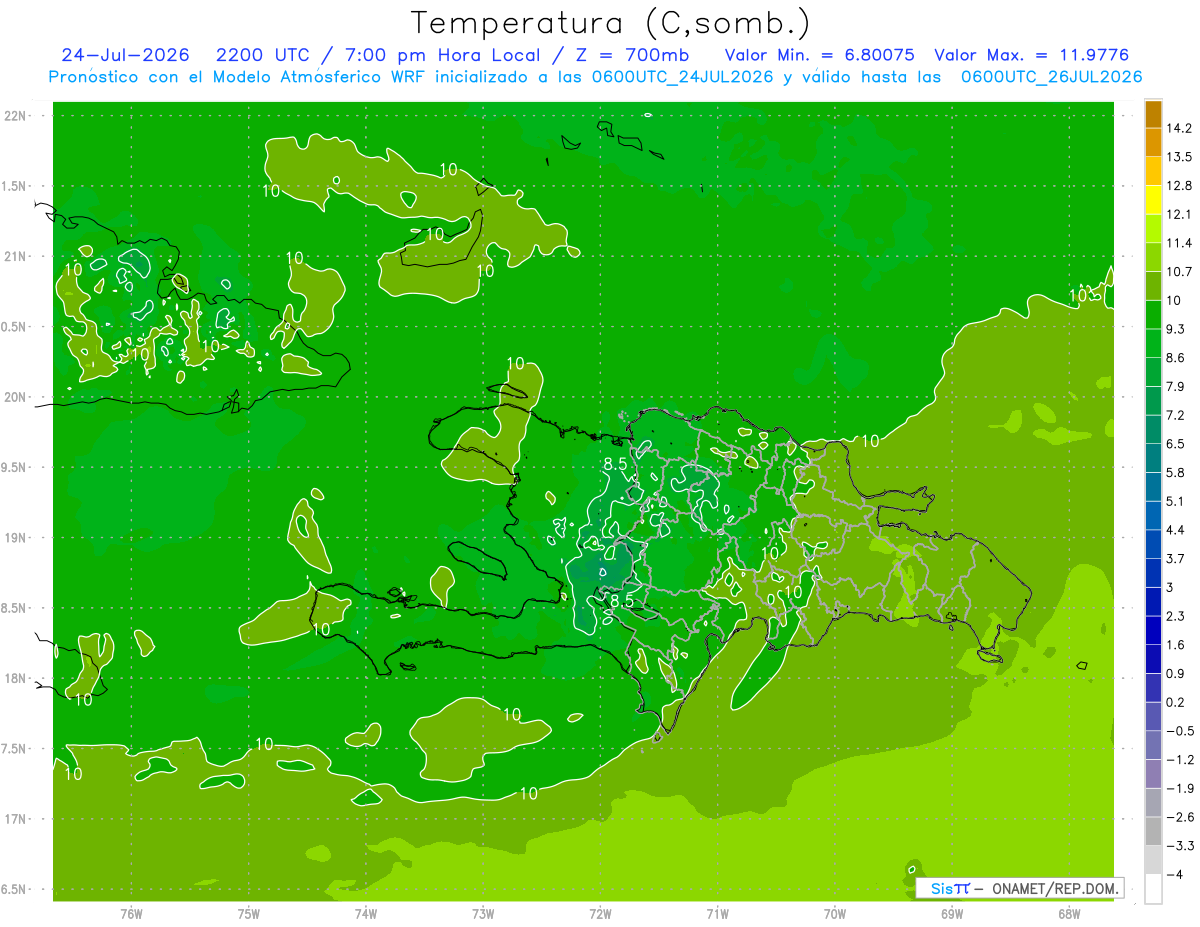Click the -4 value on the color scale
Screen dimensions: 1200x927
[x=1176, y=874]
